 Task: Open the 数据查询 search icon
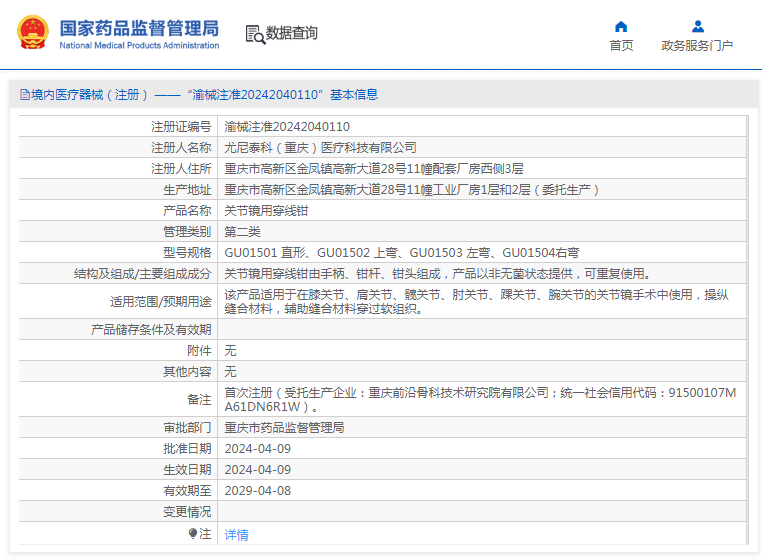pyautogui.click(x=255, y=34)
